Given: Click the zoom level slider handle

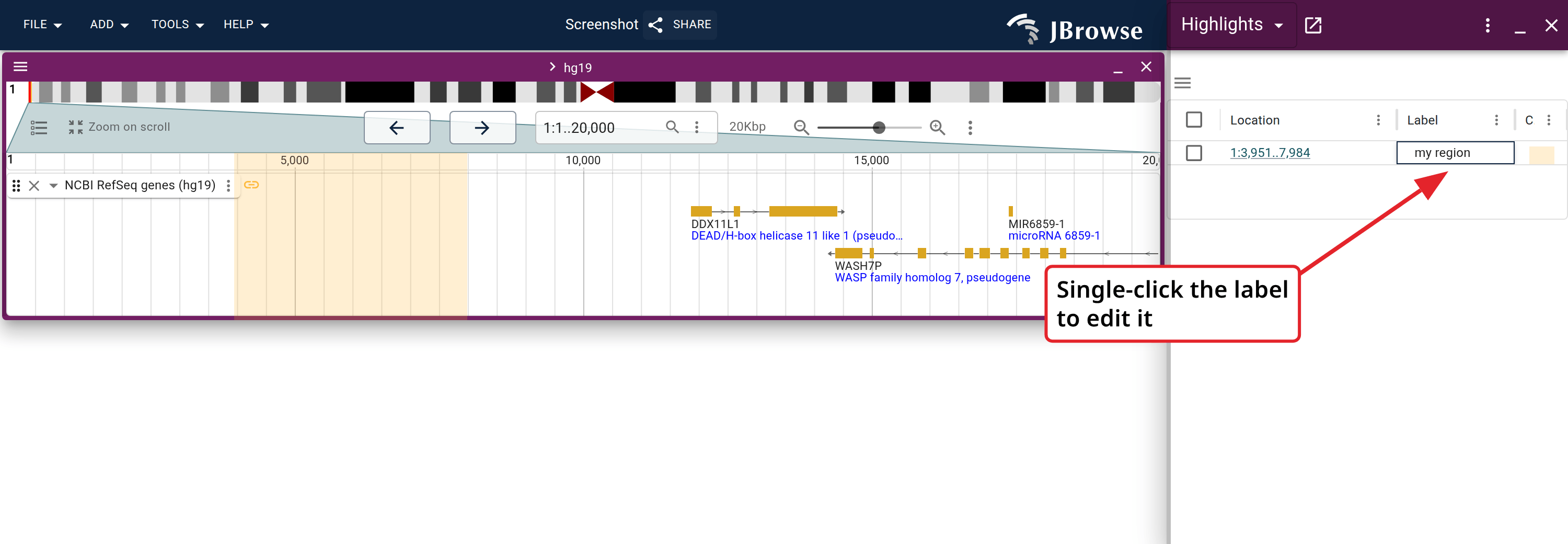Looking at the screenshot, I should pos(879,127).
